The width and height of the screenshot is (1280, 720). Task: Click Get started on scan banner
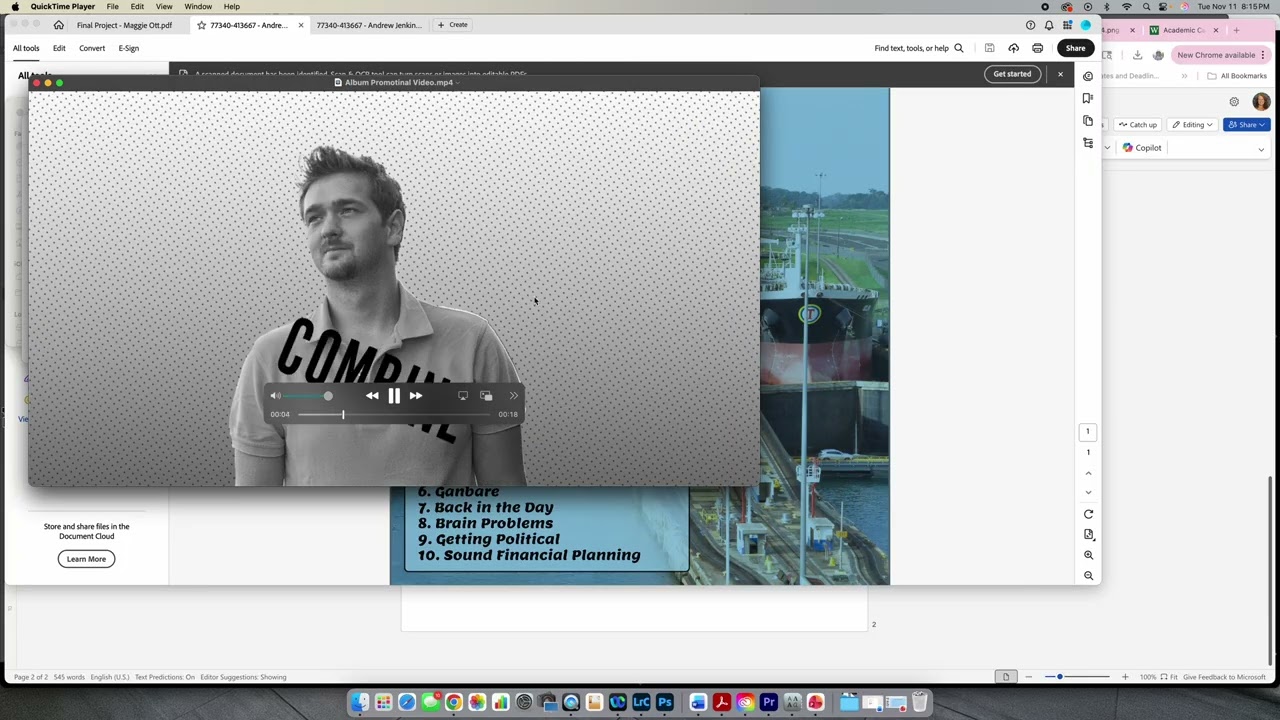click(x=1012, y=74)
